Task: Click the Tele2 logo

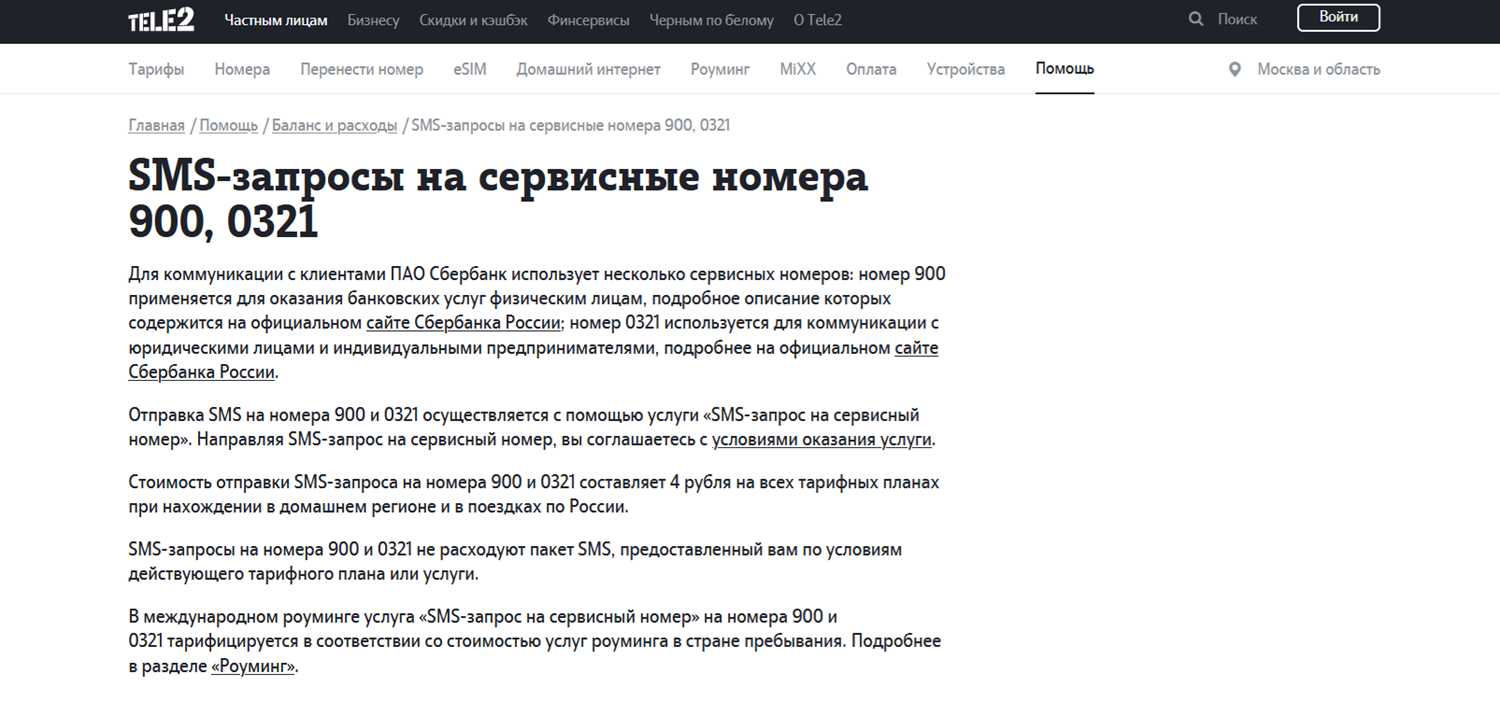Action: [161, 20]
